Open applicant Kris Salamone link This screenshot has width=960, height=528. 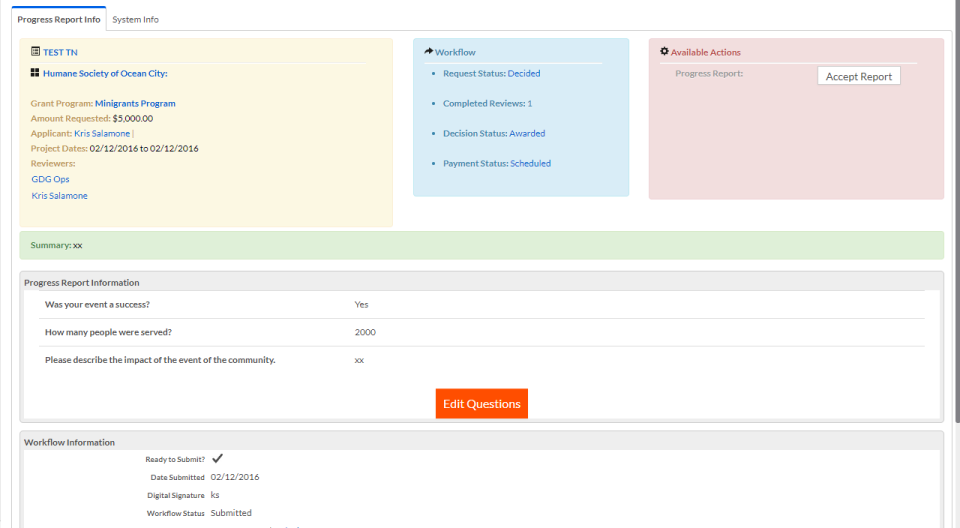click(102, 134)
